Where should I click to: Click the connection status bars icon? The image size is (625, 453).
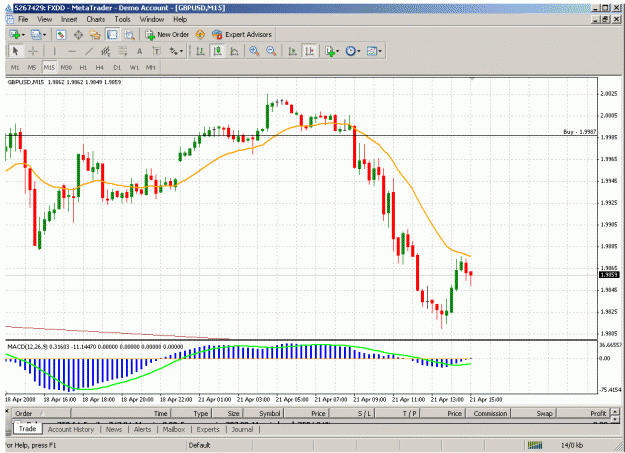click(535, 445)
